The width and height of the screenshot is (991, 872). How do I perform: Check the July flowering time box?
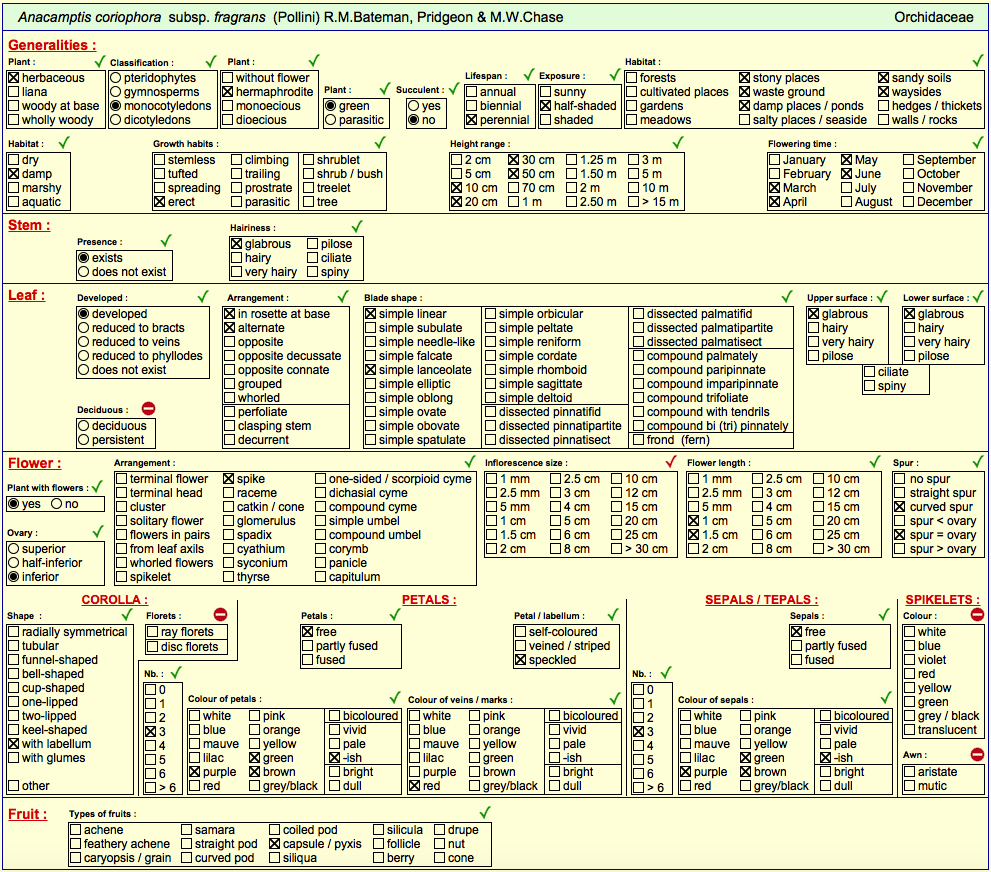tap(847, 188)
